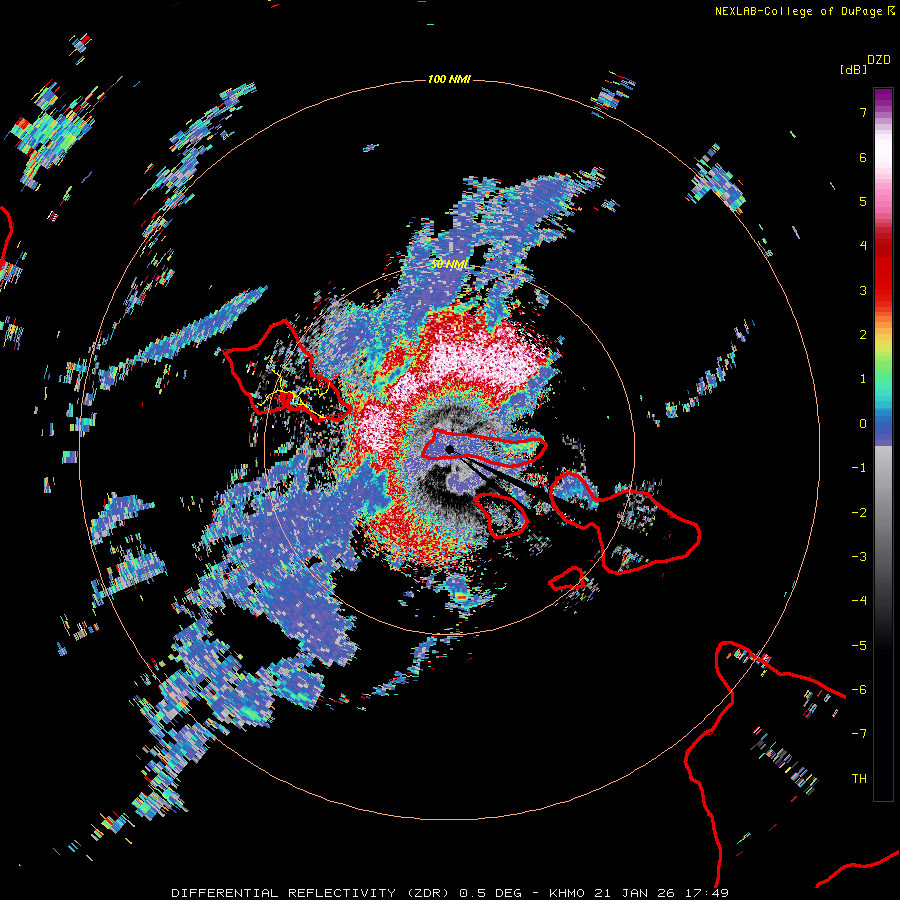Screen dimensions: 900x900
Task: Click the KHMO station identifier in caption
Action: click(x=567, y=893)
